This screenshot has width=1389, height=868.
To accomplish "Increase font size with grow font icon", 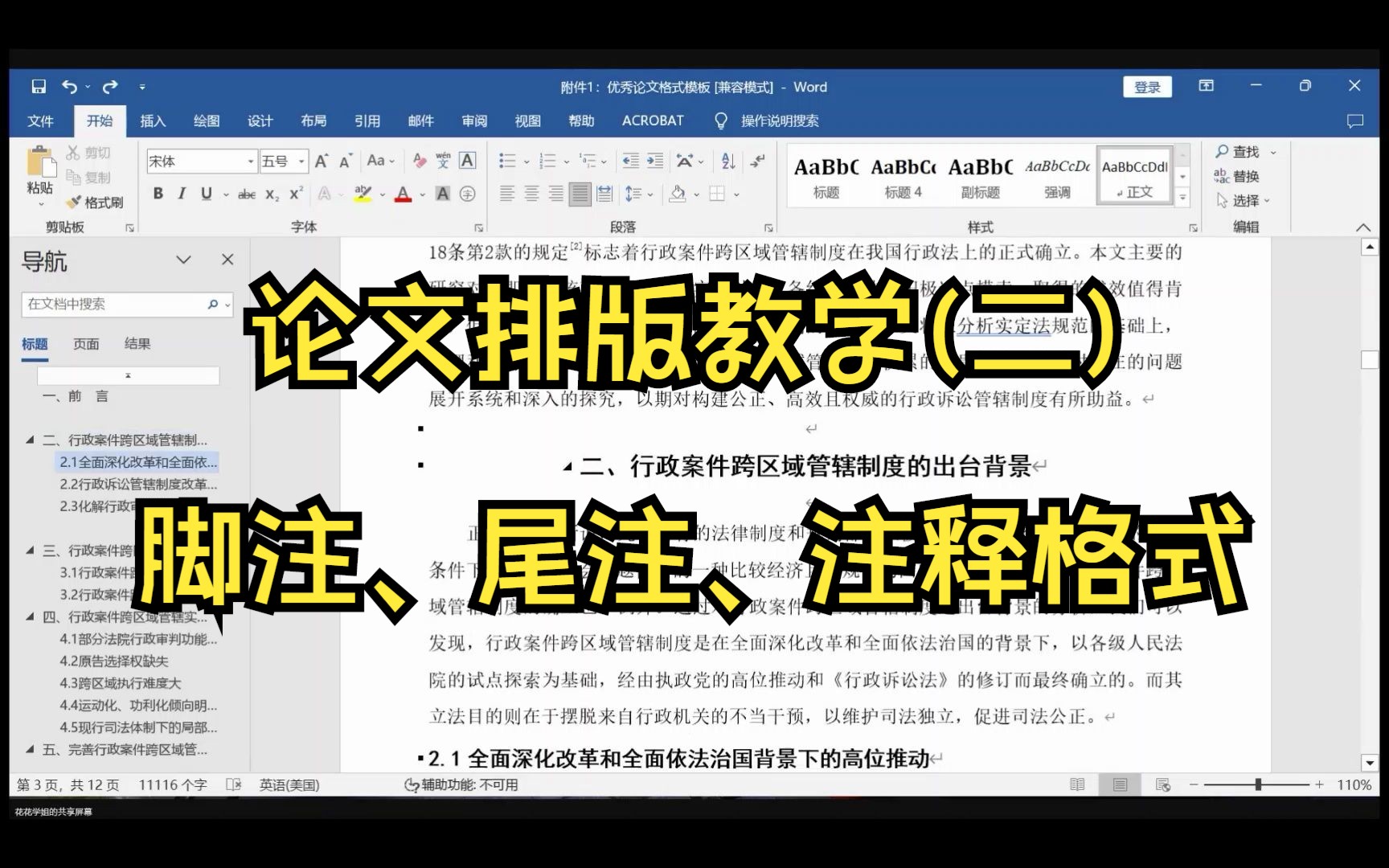I will (322, 161).
